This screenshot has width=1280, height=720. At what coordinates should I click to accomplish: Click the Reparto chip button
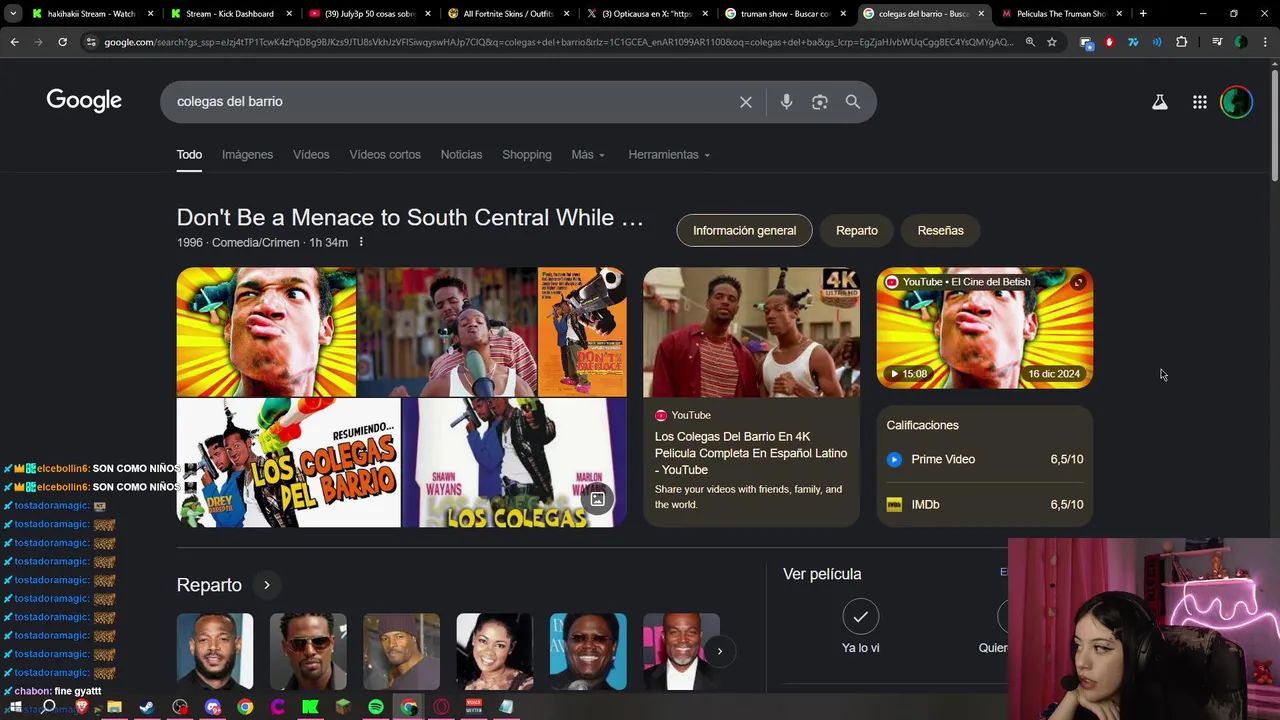tap(857, 231)
